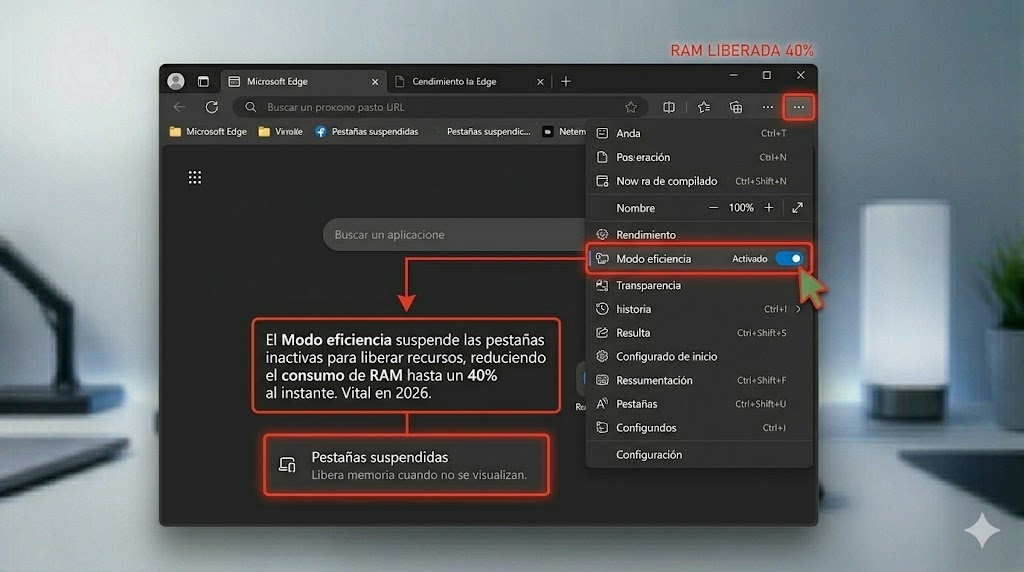
Task: Click the Activado status label
Action: [x=750, y=259]
